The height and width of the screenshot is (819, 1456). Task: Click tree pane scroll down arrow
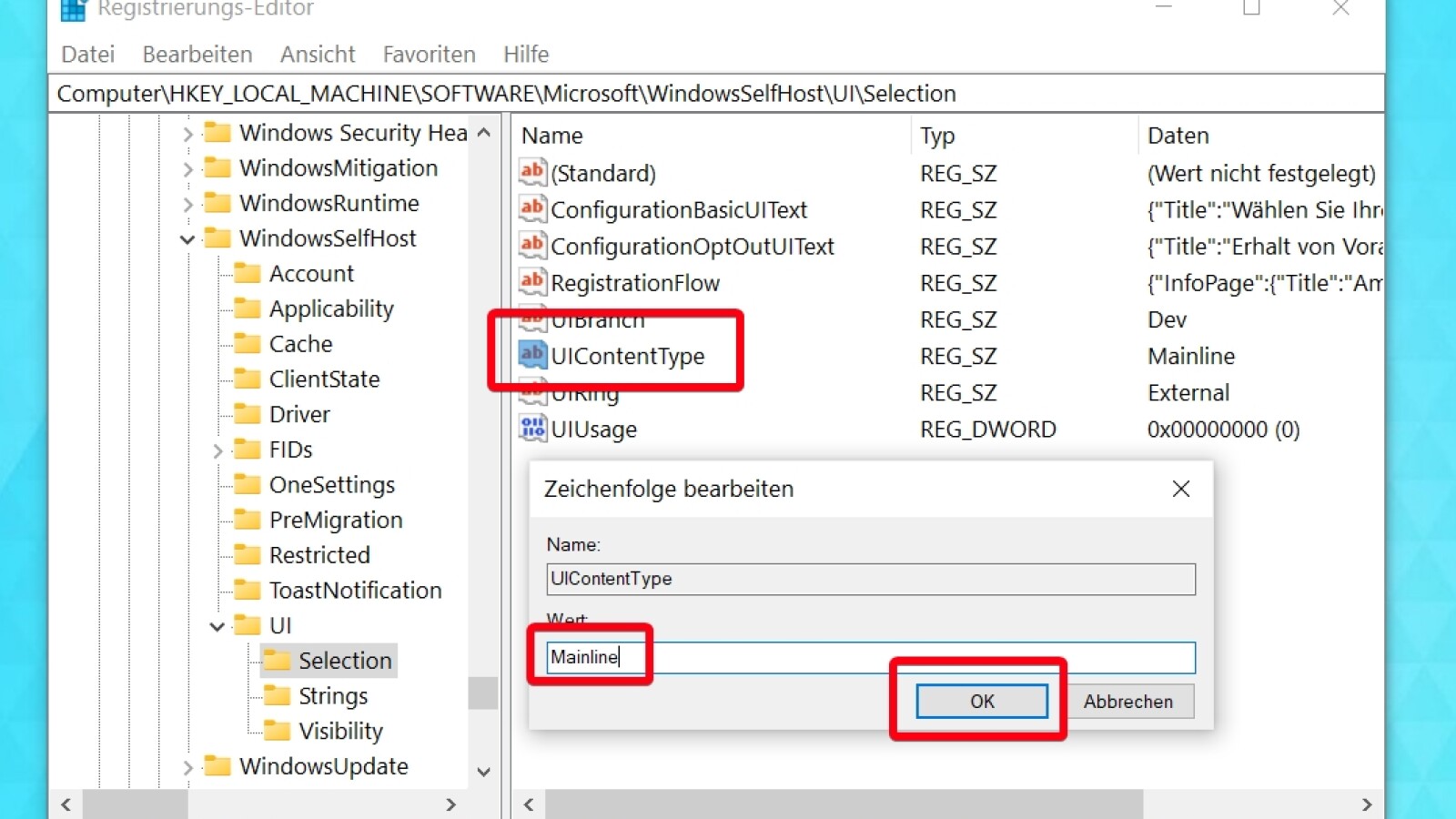tap(484, 772)
